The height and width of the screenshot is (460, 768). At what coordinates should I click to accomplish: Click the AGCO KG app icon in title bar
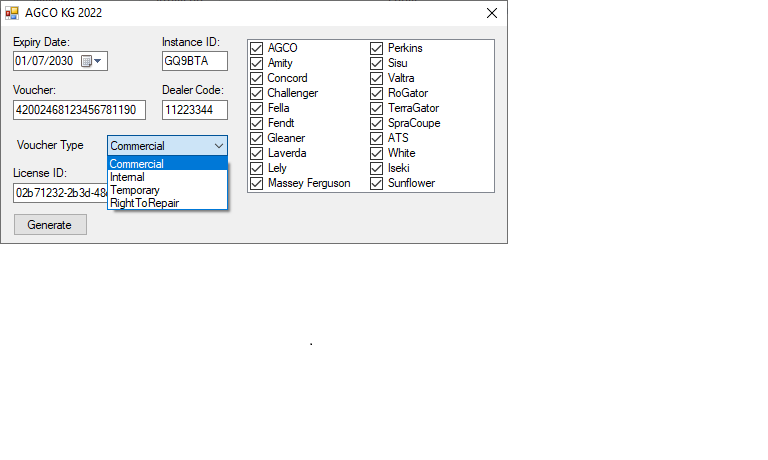(13, 13)
